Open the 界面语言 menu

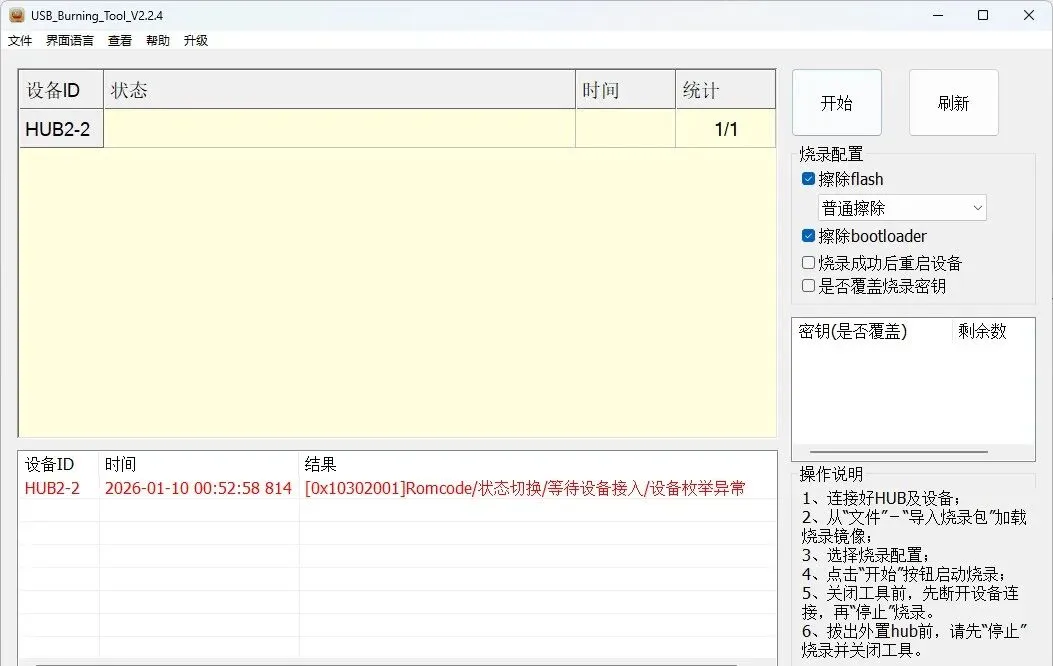coord(70,40)
